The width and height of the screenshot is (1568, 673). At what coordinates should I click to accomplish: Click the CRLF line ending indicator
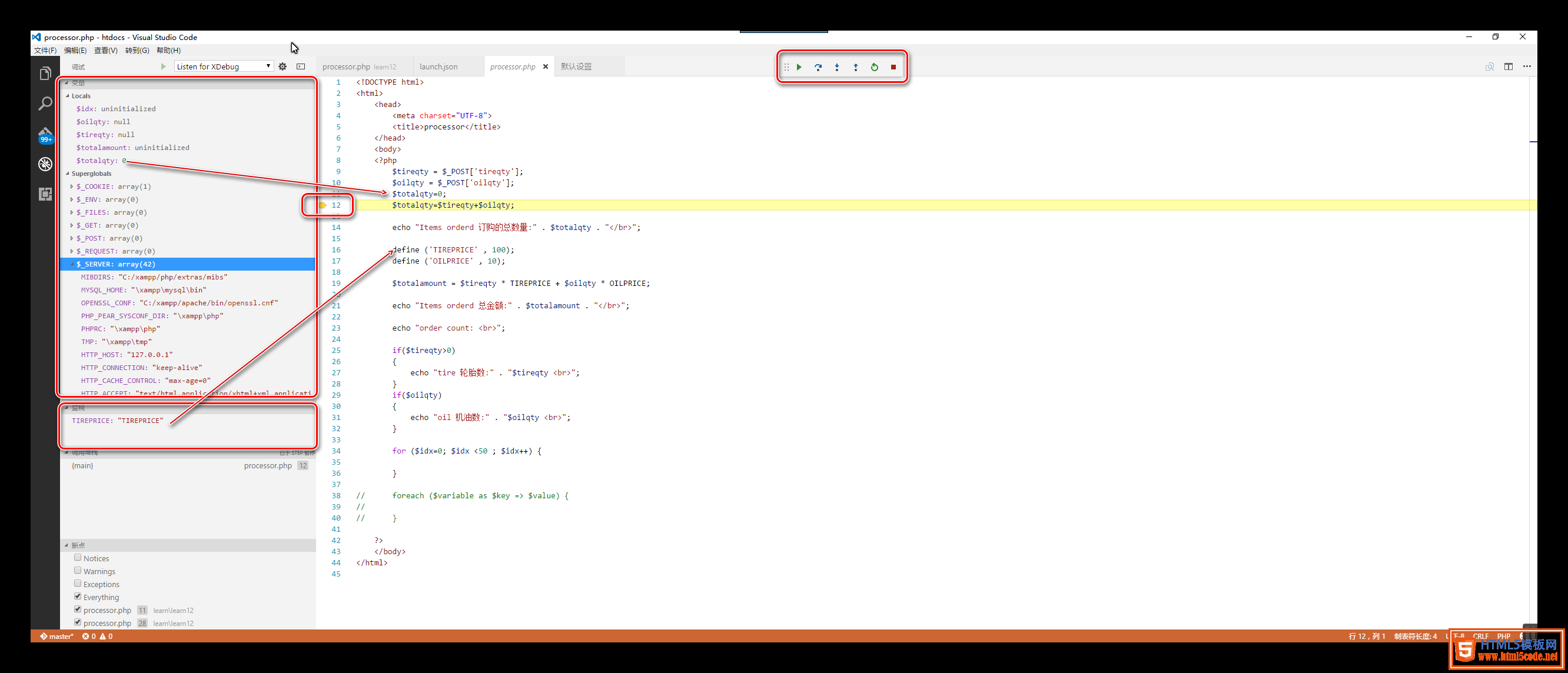tap(1480, 636)
